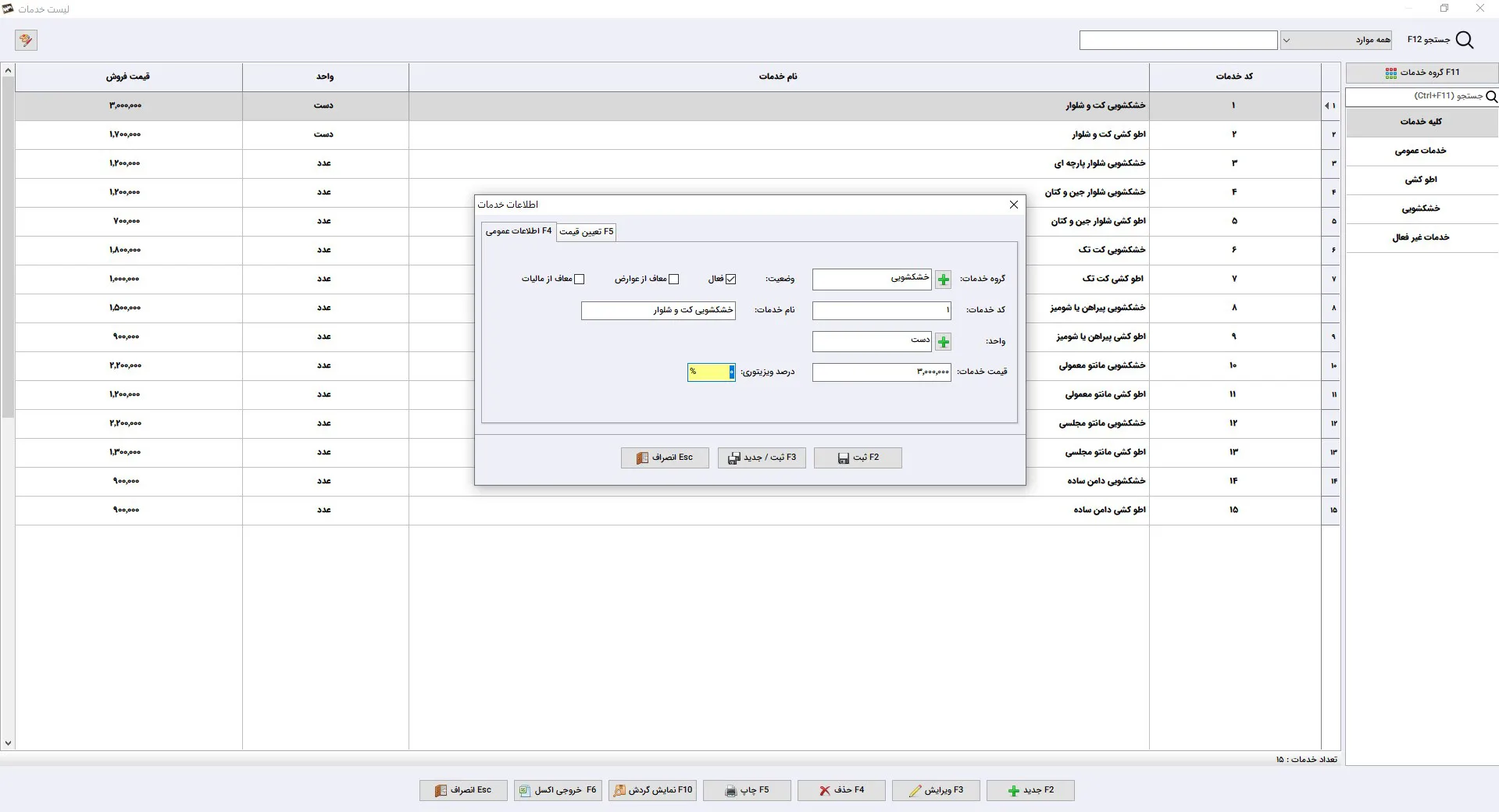Click the کد خدمات column header
The height and width of the screenshot is (812, 1499).
tap(1234, 77)
